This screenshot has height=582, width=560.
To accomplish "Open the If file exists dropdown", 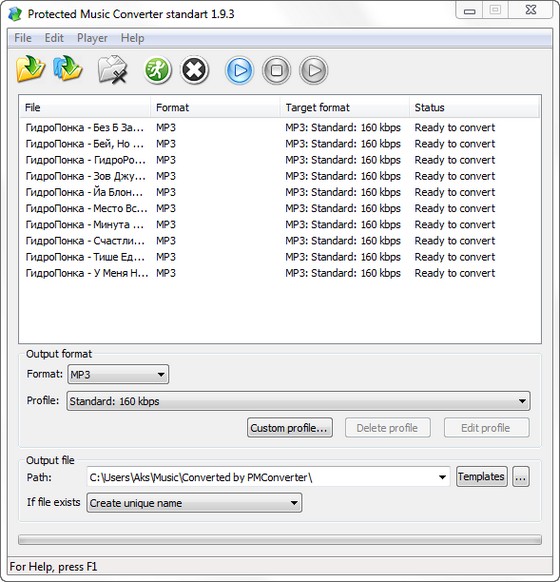I will point(194,503).
